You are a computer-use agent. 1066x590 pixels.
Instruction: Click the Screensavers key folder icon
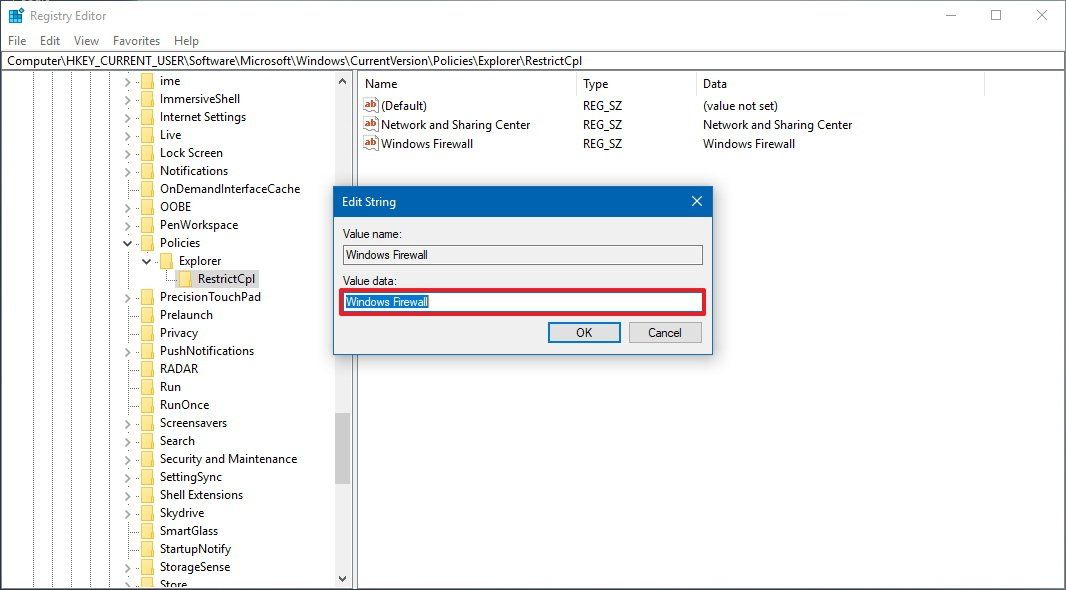coord(147,422)
